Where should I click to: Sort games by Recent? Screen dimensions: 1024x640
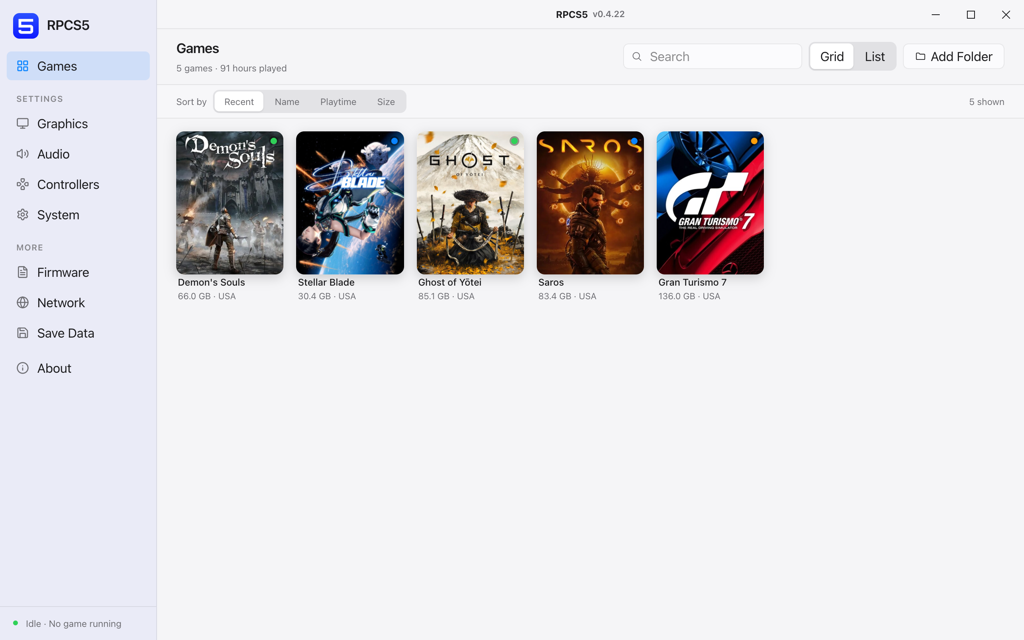pos(239,102)
